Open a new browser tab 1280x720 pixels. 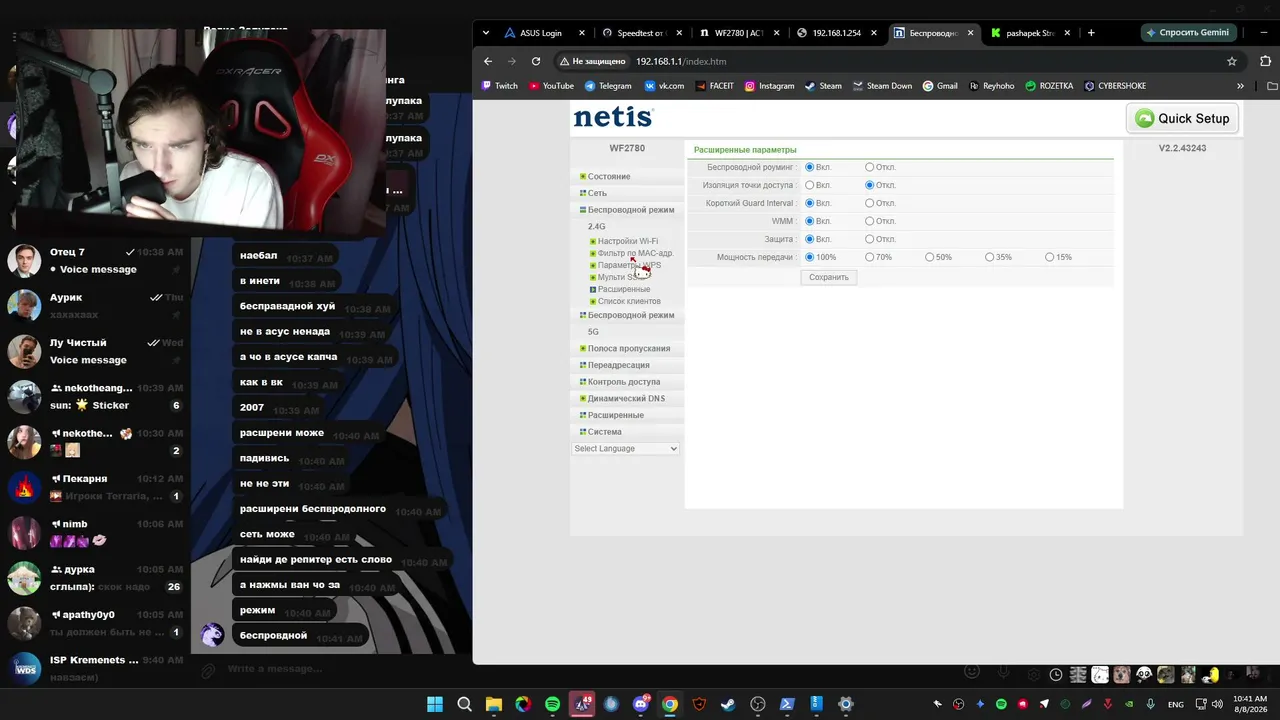click(x=1091, y=33)
